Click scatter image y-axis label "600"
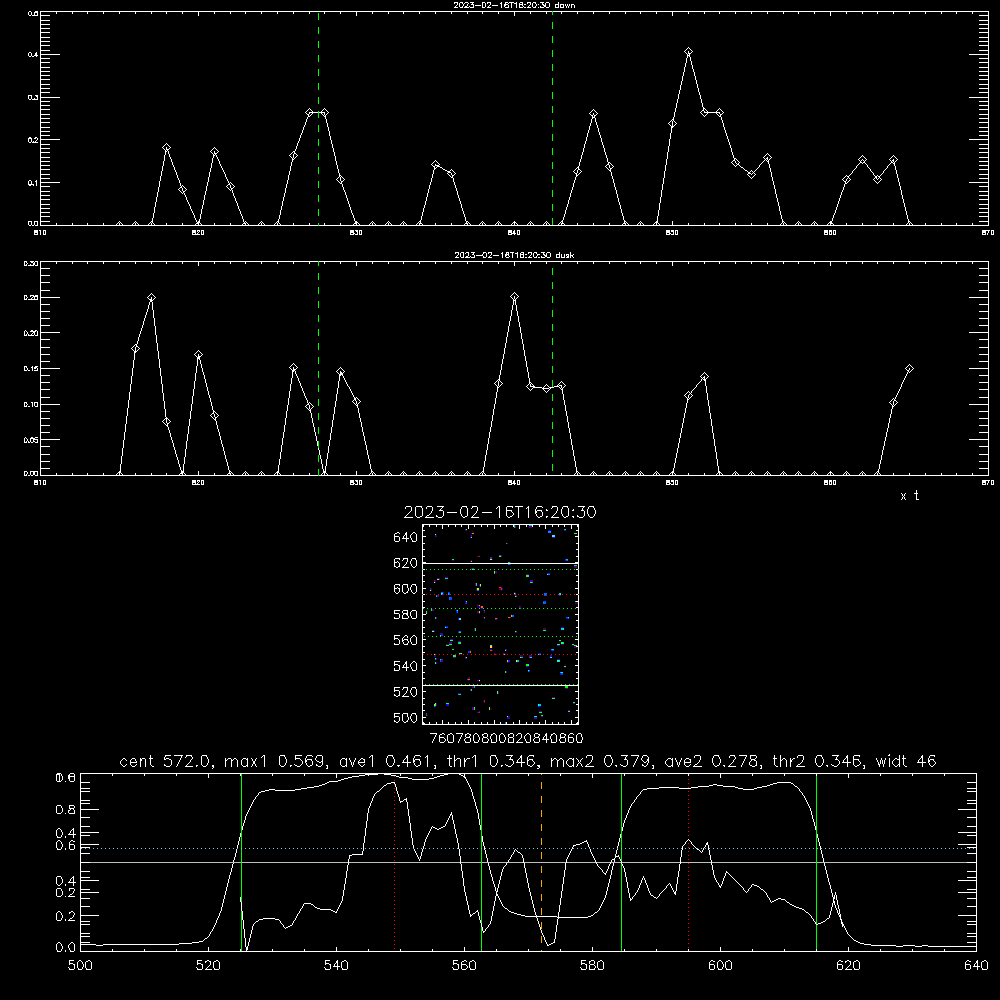 [x=406, y=589]
